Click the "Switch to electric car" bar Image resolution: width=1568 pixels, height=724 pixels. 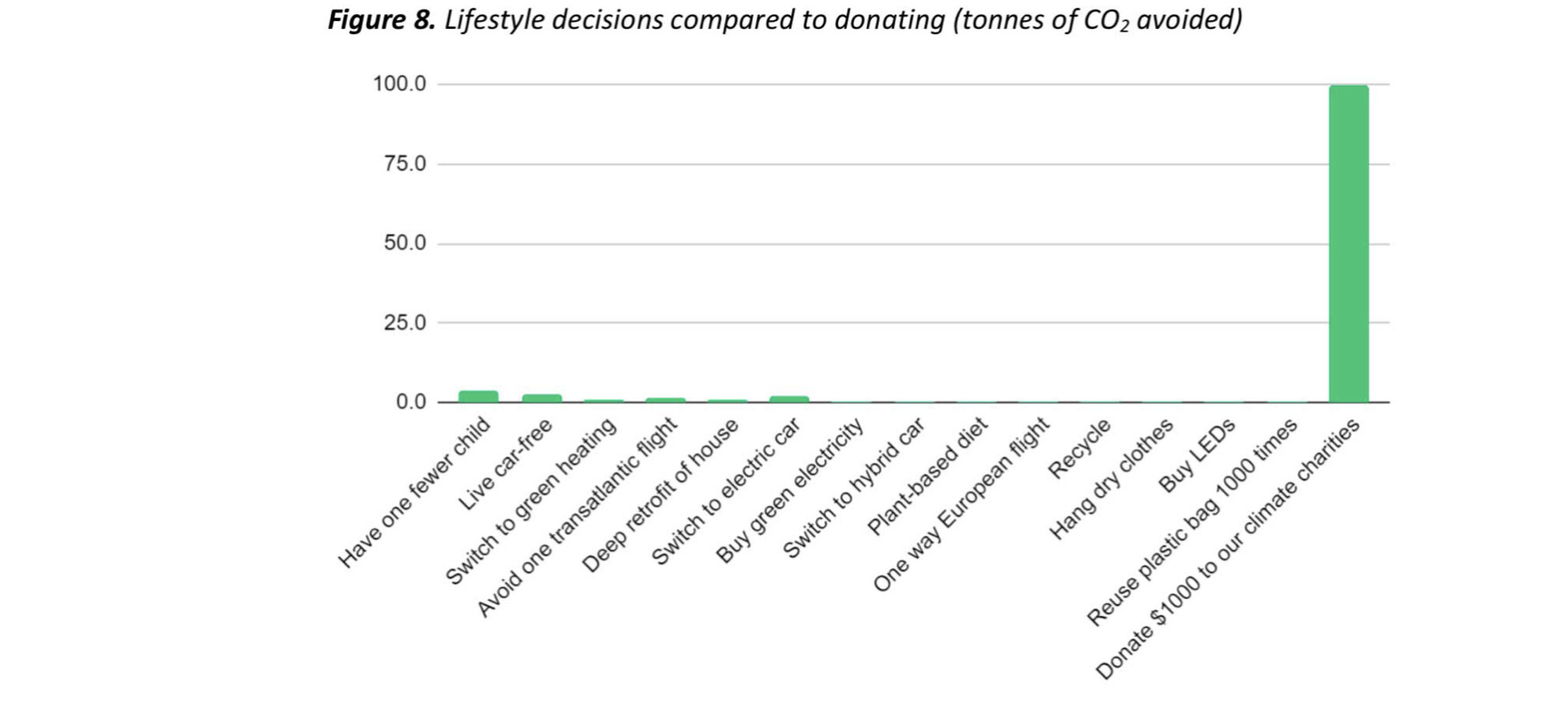[x=789, y=399]
